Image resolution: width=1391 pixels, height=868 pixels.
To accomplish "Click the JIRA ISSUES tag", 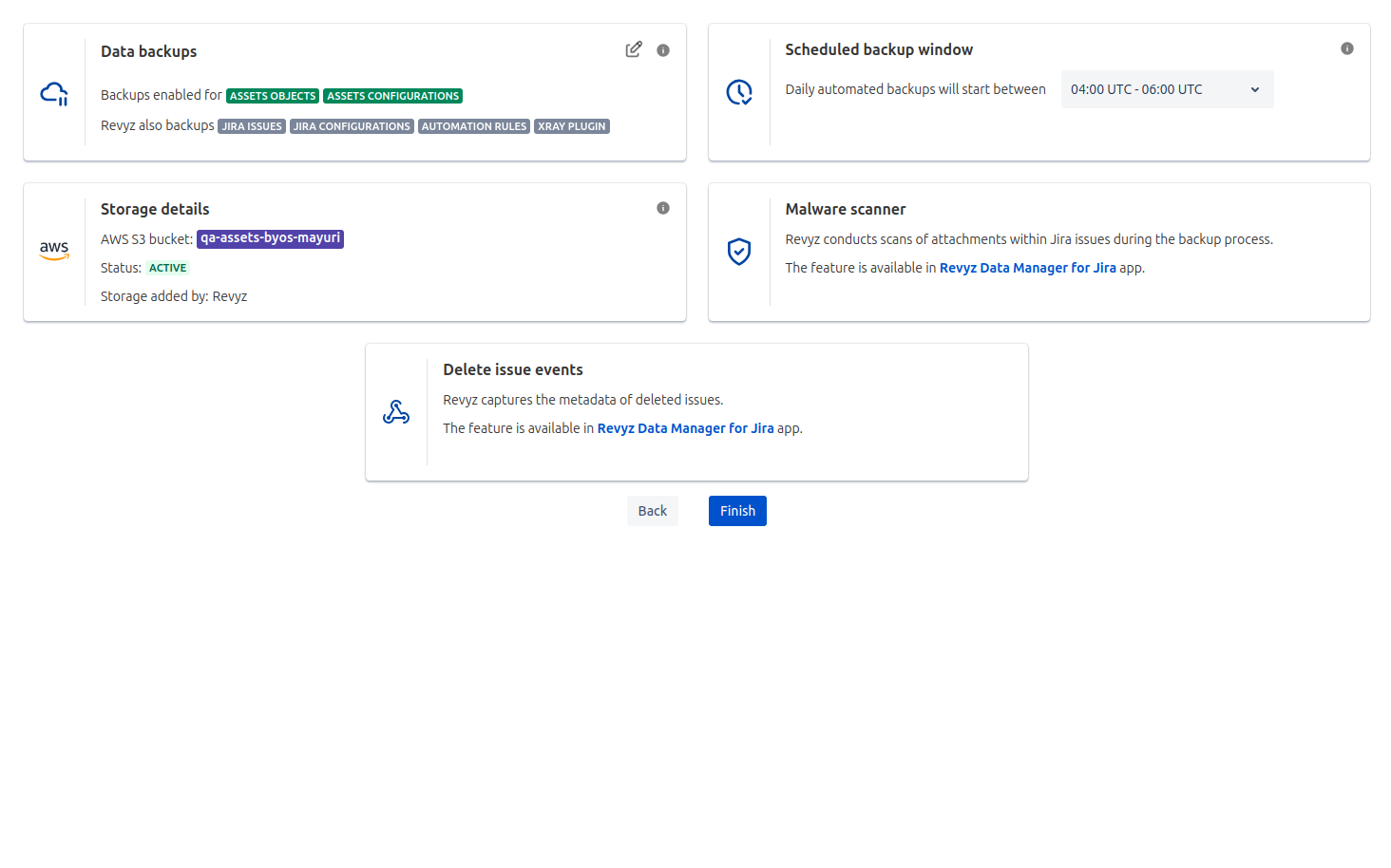I will click(252, 126).
